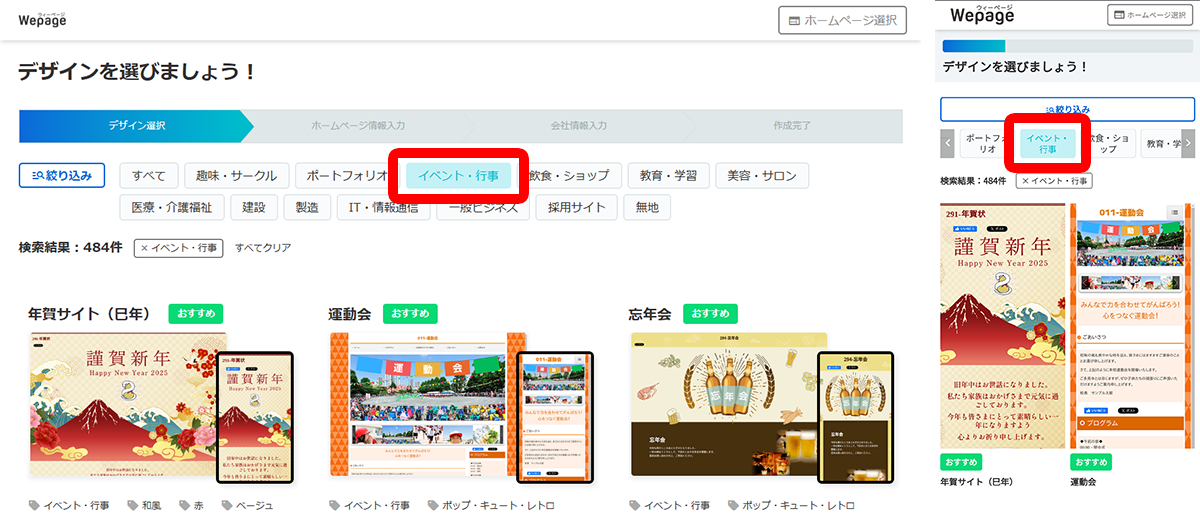Image resolution: width=1200 pixels, height=518 pixels.
Task: Click the イベント・行事 tag under 忘年会
Action: [668, 506]
